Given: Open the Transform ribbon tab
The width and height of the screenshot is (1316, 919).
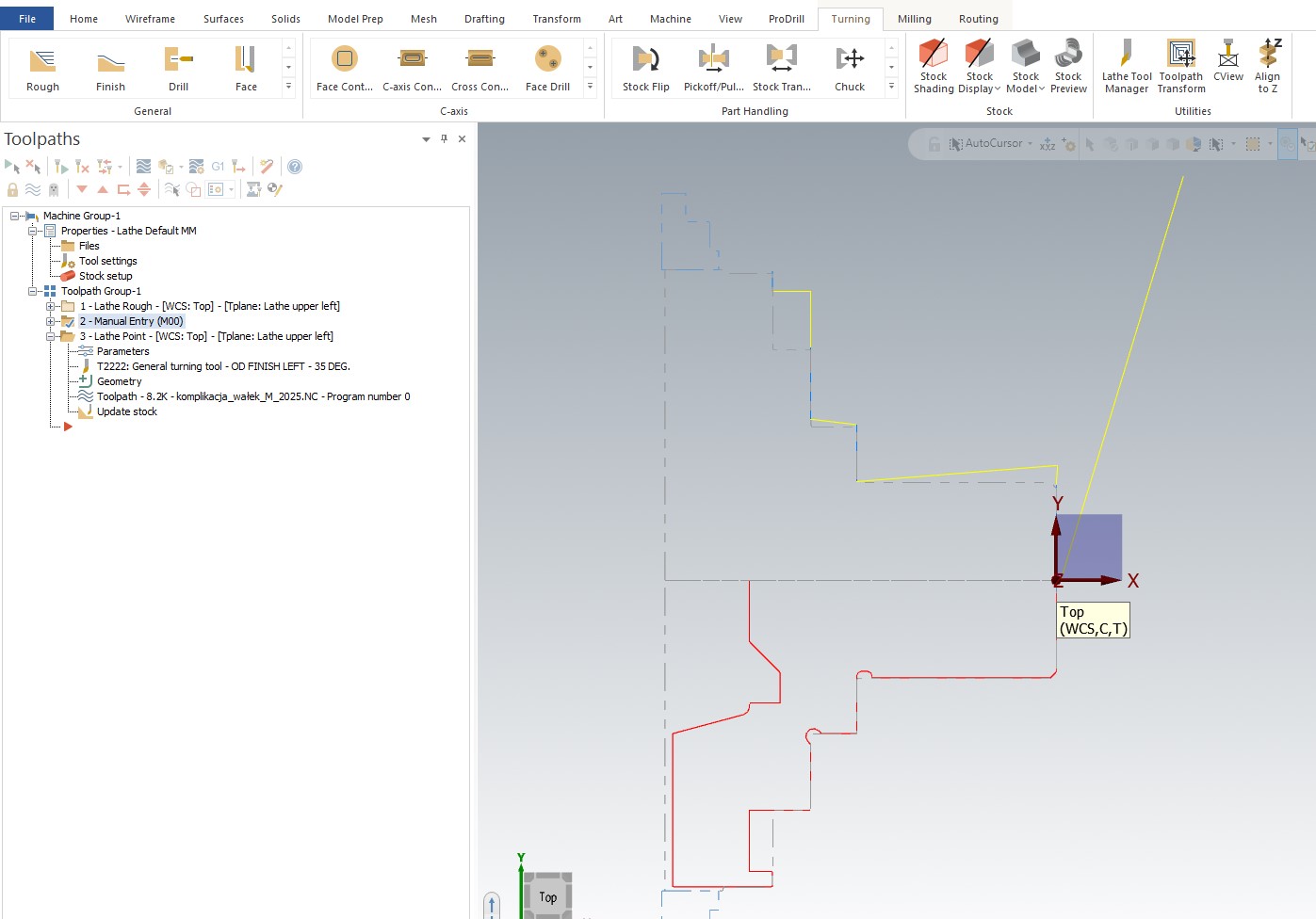Looking at the screenshot, I should click(x=557, y=19).
